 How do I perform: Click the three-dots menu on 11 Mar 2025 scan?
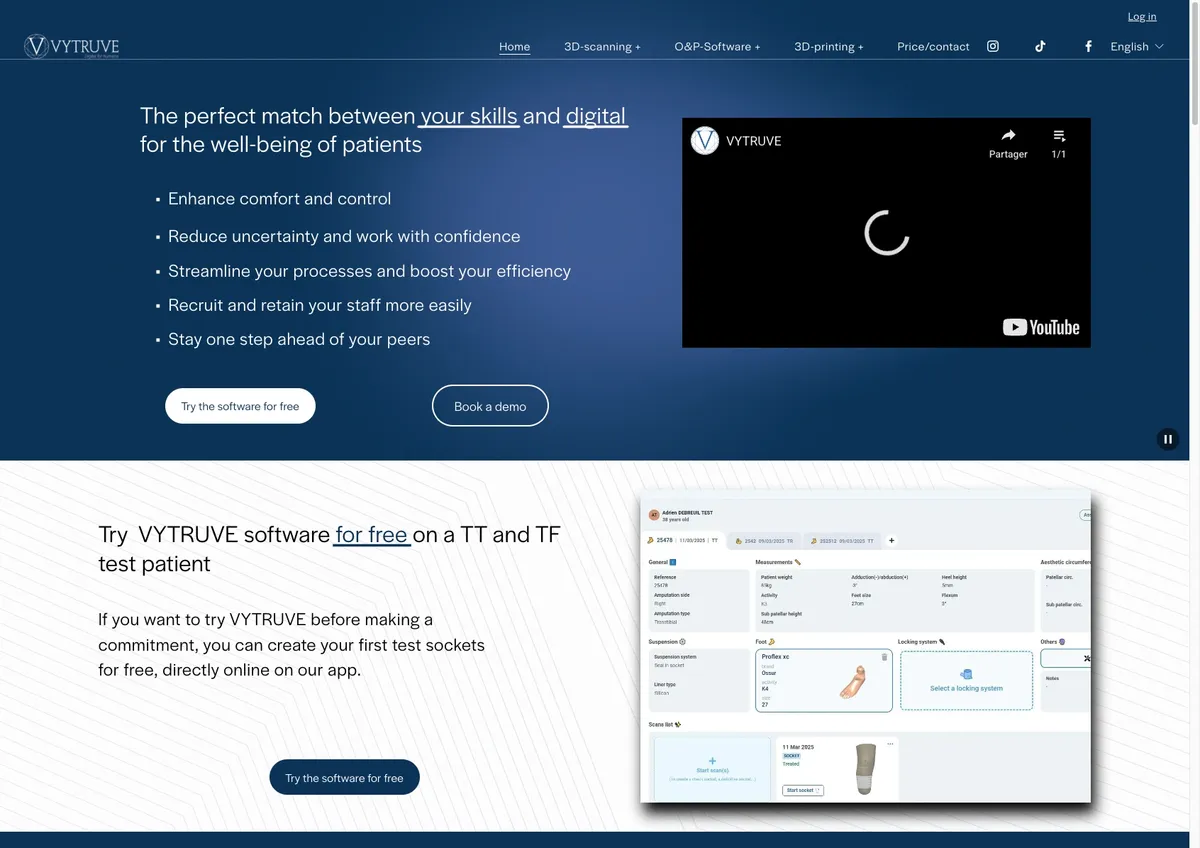(x=890, y=743)
